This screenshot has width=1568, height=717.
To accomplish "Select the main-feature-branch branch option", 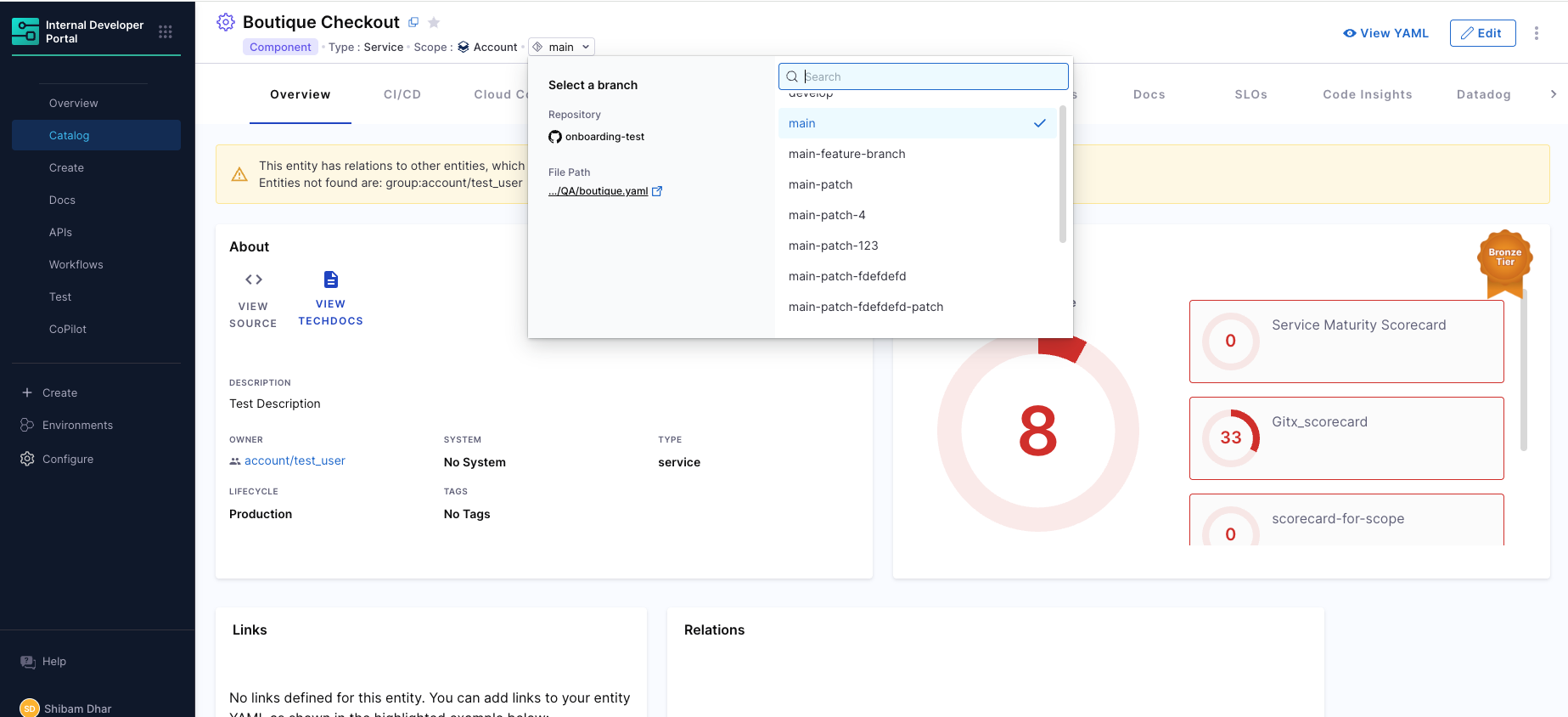I will (846, 154).
